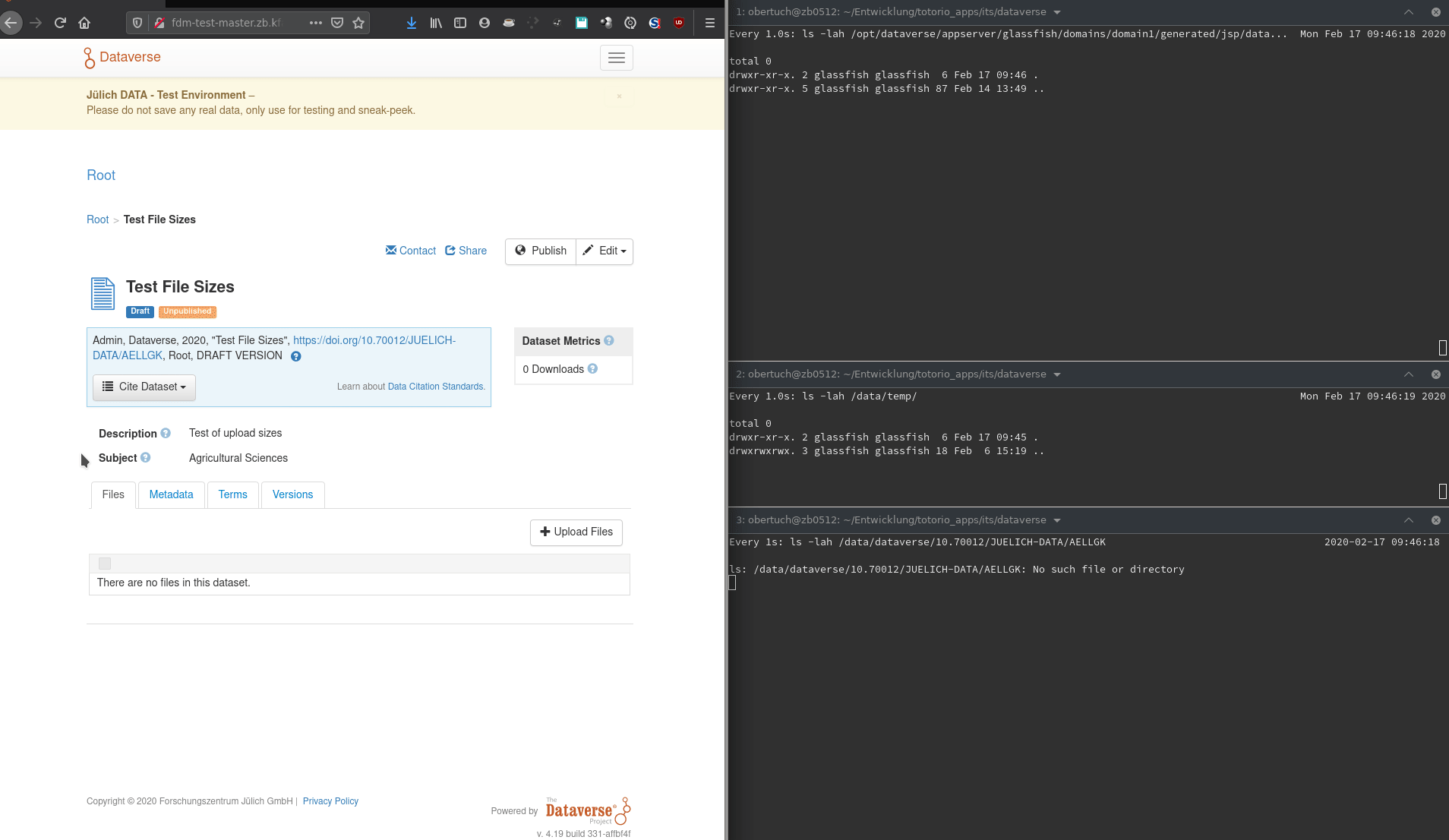Save page to Pocket icon
Viewport: 1449px width, 840px height.
337,23
